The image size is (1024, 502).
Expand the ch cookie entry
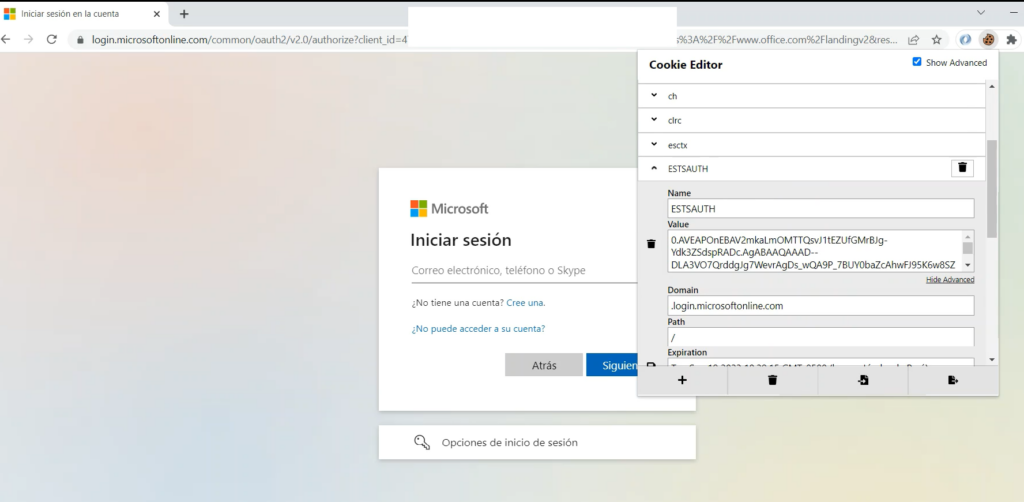click(811, 96)
